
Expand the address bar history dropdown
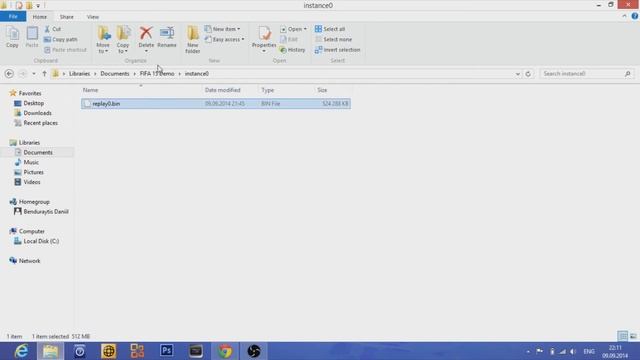point(518,74)
